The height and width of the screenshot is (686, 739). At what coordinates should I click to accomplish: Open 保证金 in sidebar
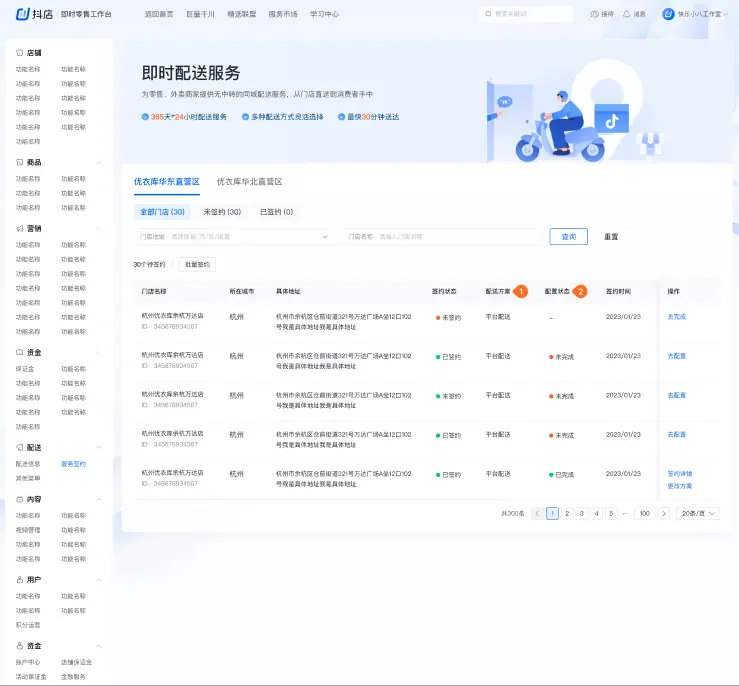click(25, 369)
